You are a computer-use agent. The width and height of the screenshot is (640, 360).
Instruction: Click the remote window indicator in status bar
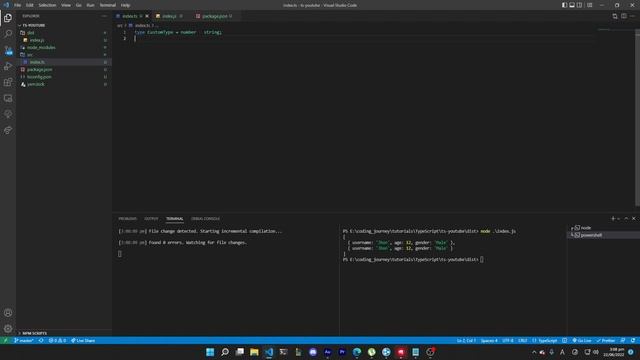coord(5,340)
